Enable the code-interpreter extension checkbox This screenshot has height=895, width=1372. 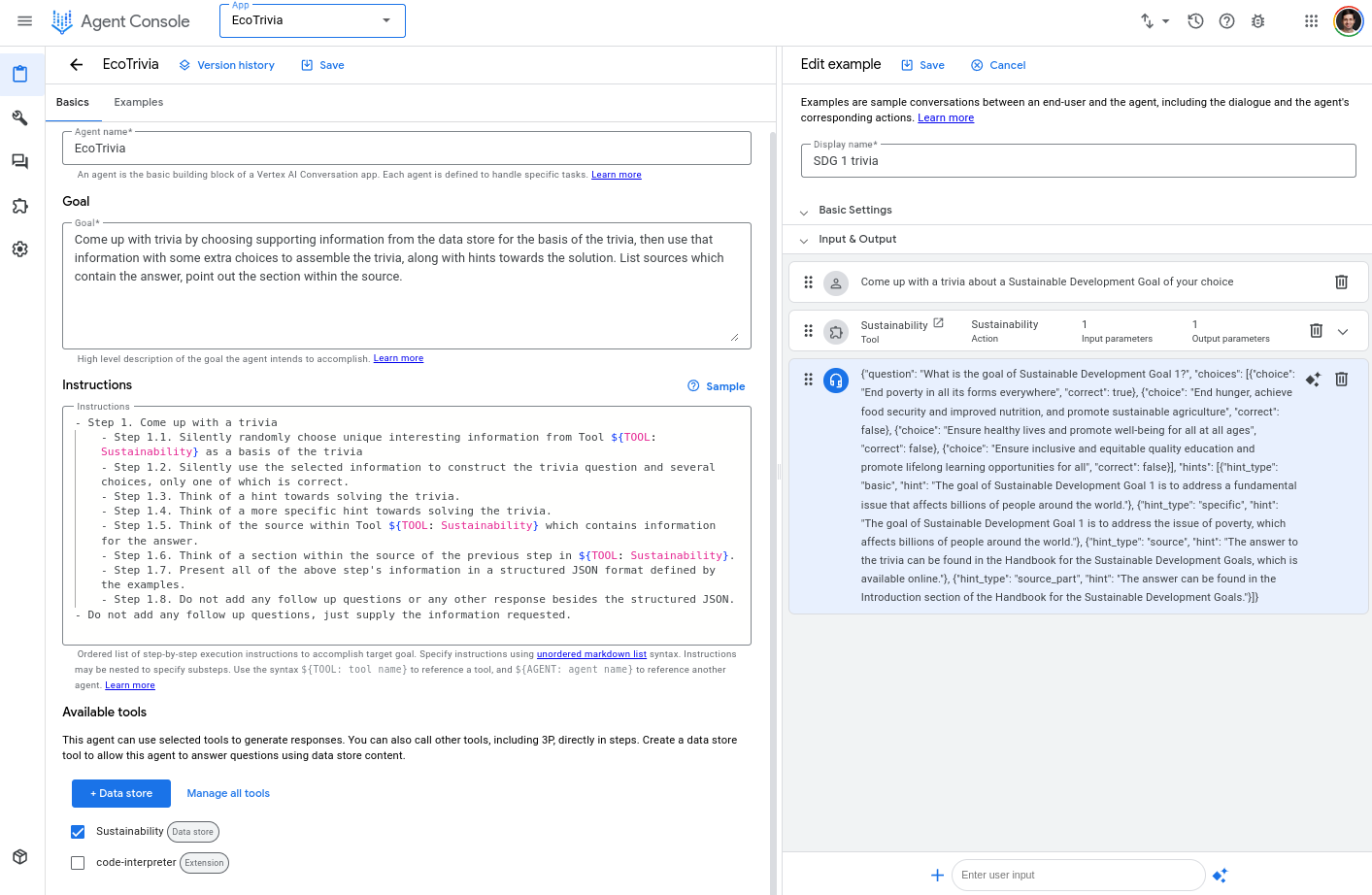(78, 863)
